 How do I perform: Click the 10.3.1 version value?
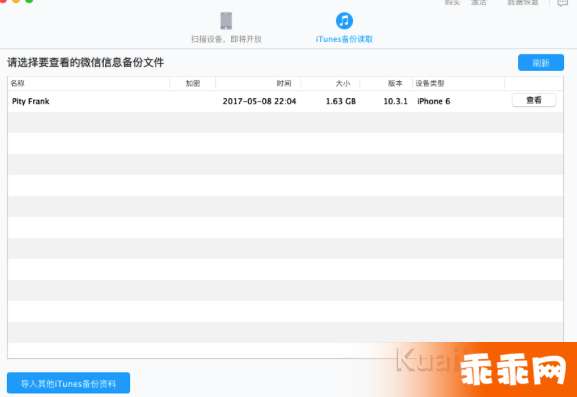tap(396, 101)
